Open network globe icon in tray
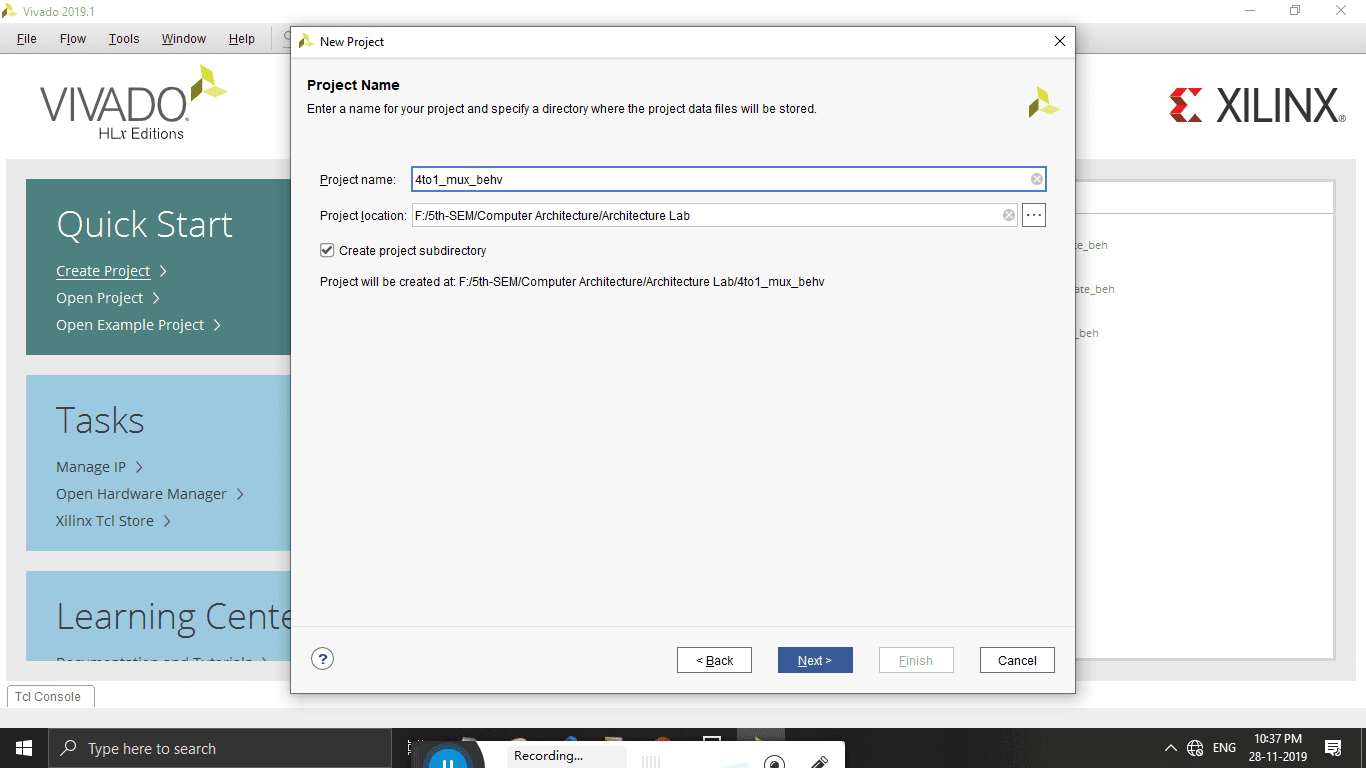 (1195, 748)
